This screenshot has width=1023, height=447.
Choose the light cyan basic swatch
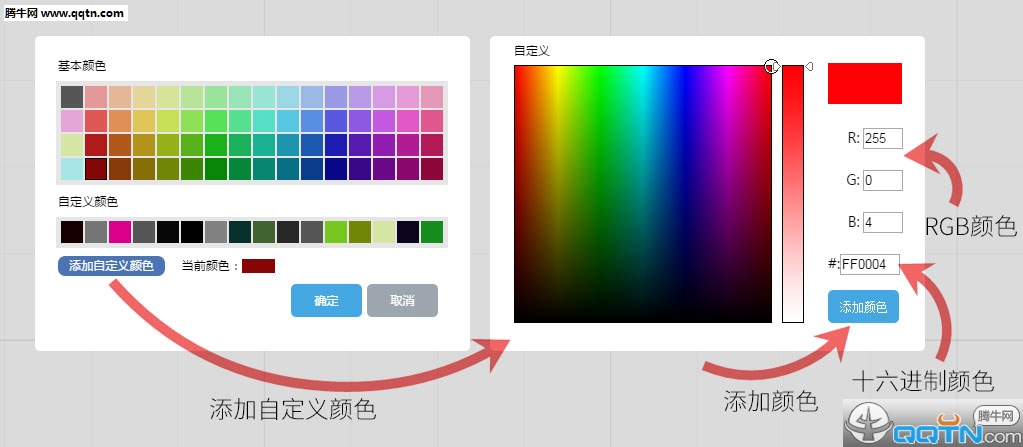point(71,169)
